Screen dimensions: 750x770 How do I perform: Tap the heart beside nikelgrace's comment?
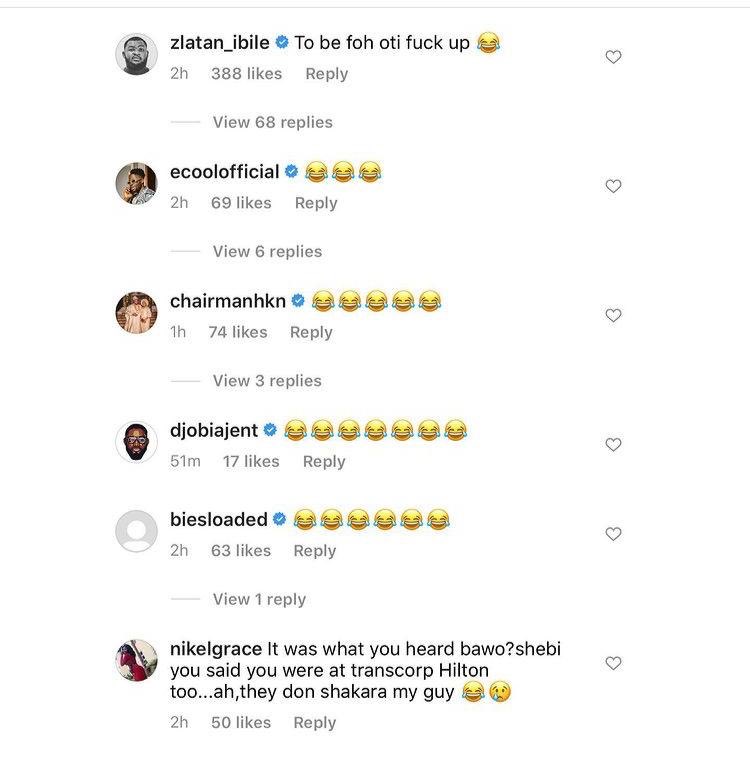coord(614,663)
